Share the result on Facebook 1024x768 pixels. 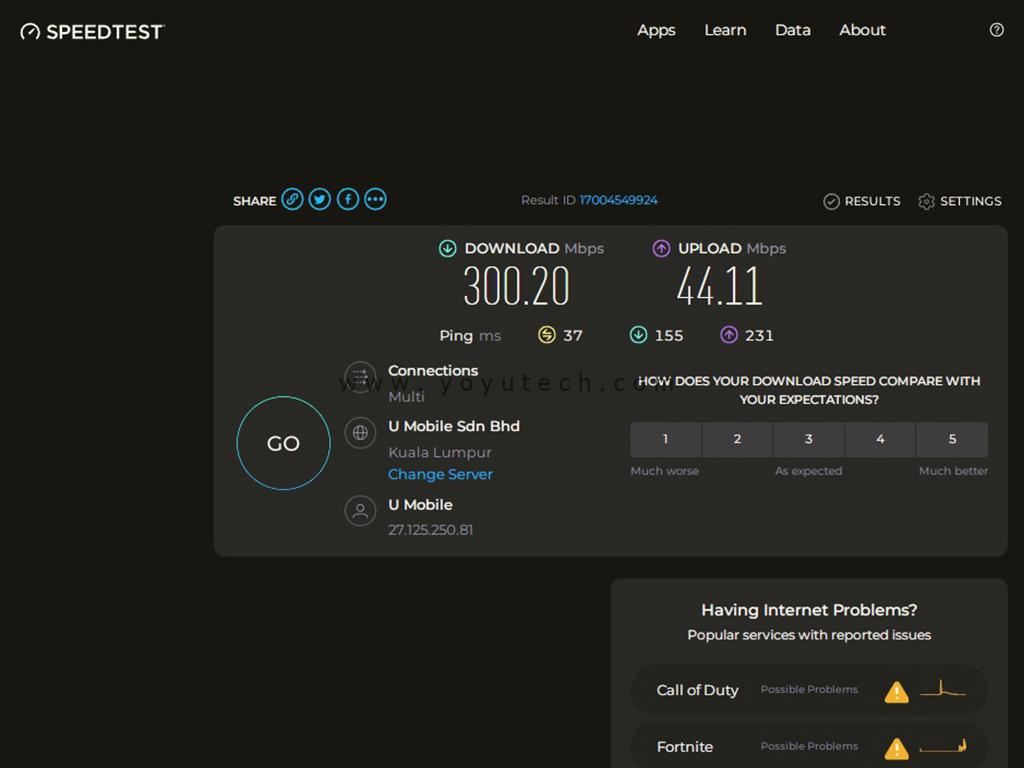pyautogui.click(x=347, y=199)
